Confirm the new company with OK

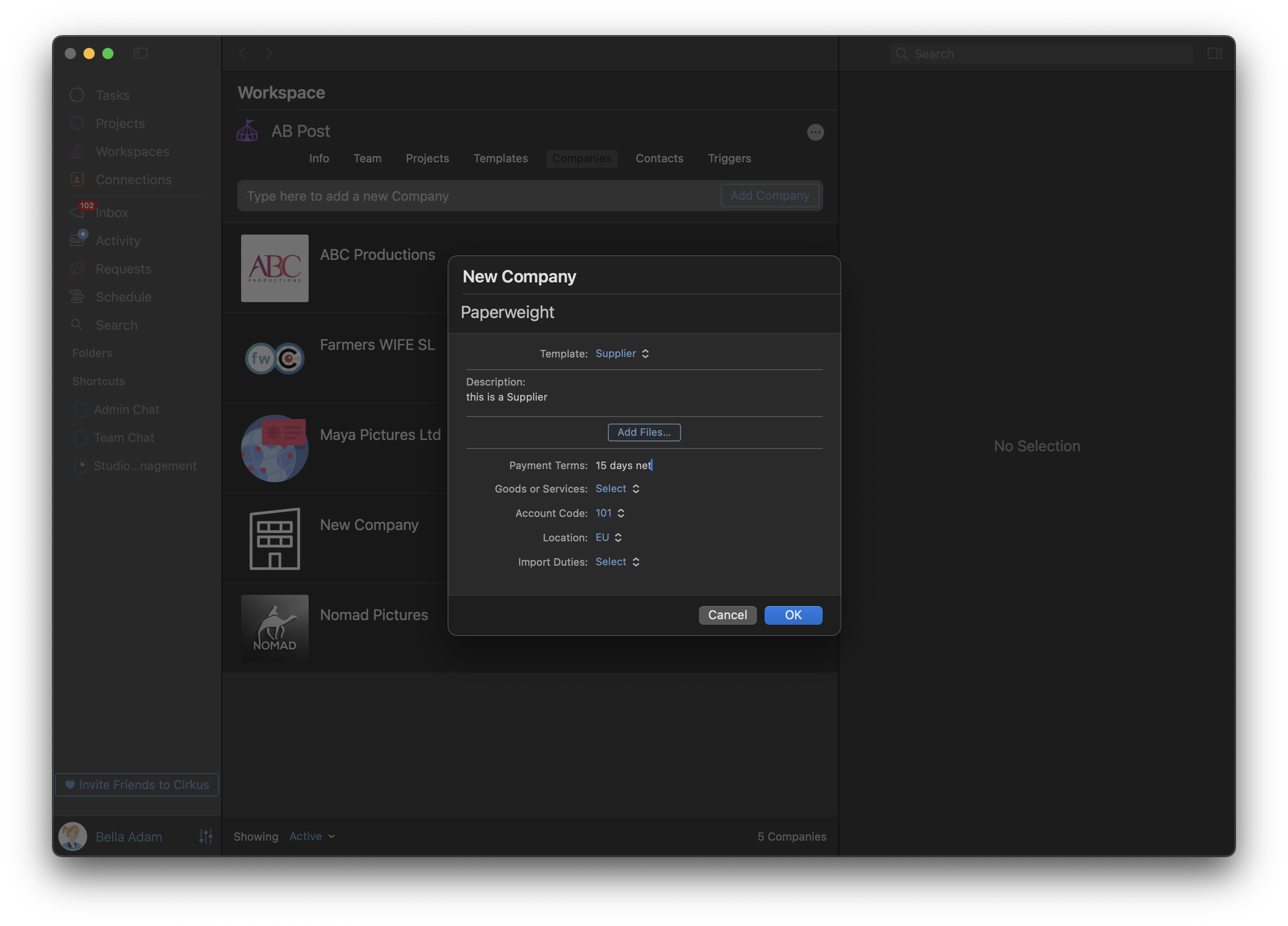pos(793,615)
